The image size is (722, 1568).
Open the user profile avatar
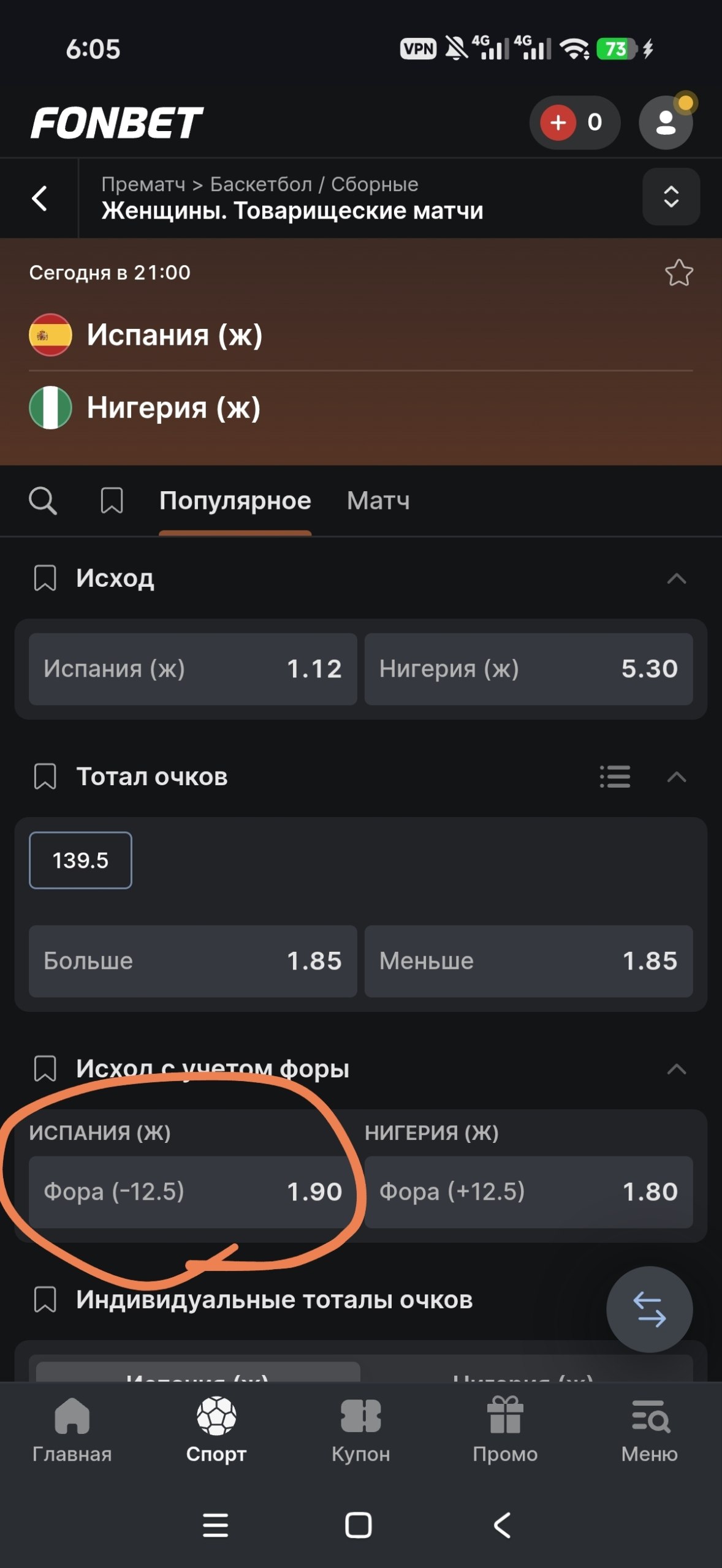(x=666, y=123)
